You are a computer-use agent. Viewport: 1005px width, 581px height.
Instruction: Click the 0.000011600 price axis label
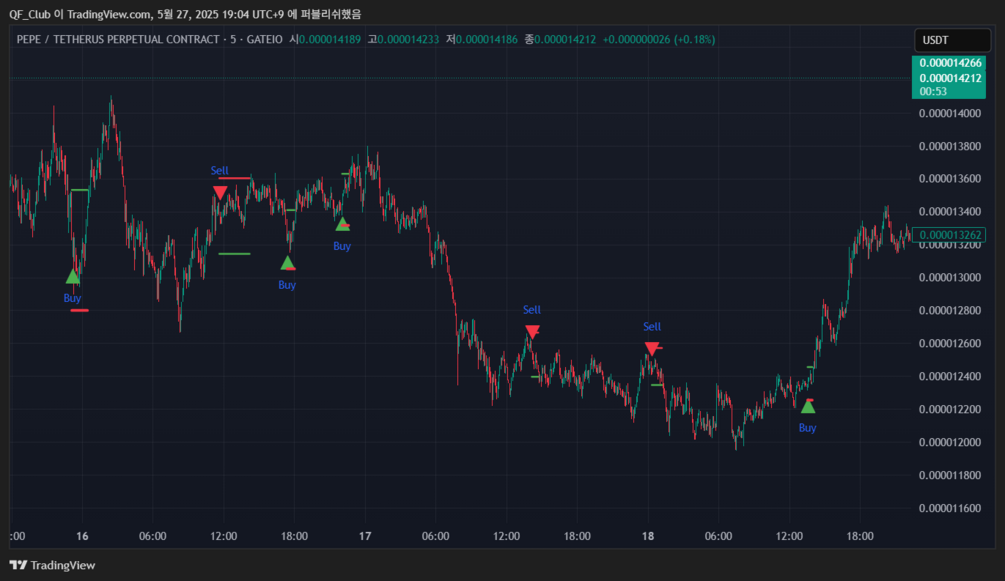949,509
